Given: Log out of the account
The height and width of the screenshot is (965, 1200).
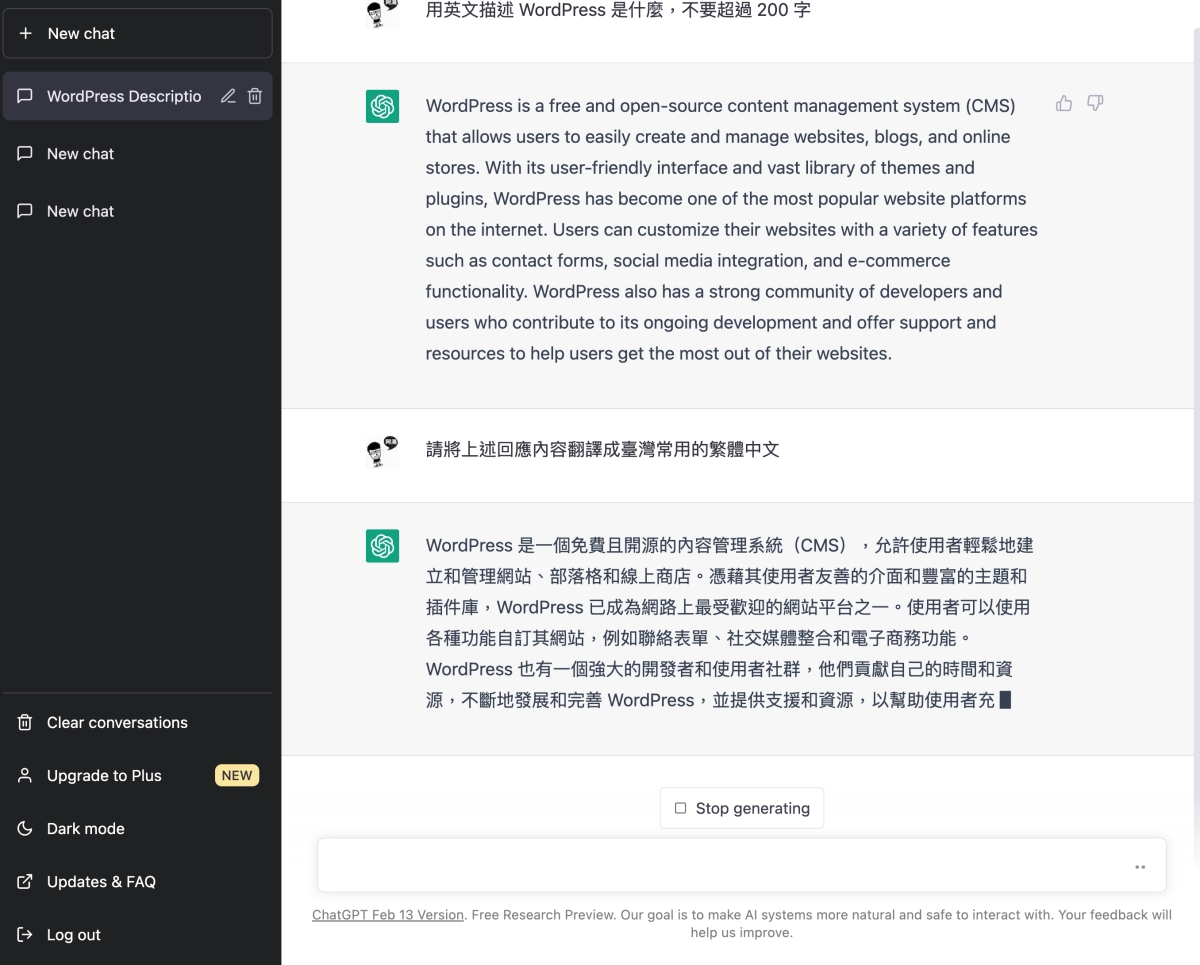Looking at the screenshot, I should [138, 935].
